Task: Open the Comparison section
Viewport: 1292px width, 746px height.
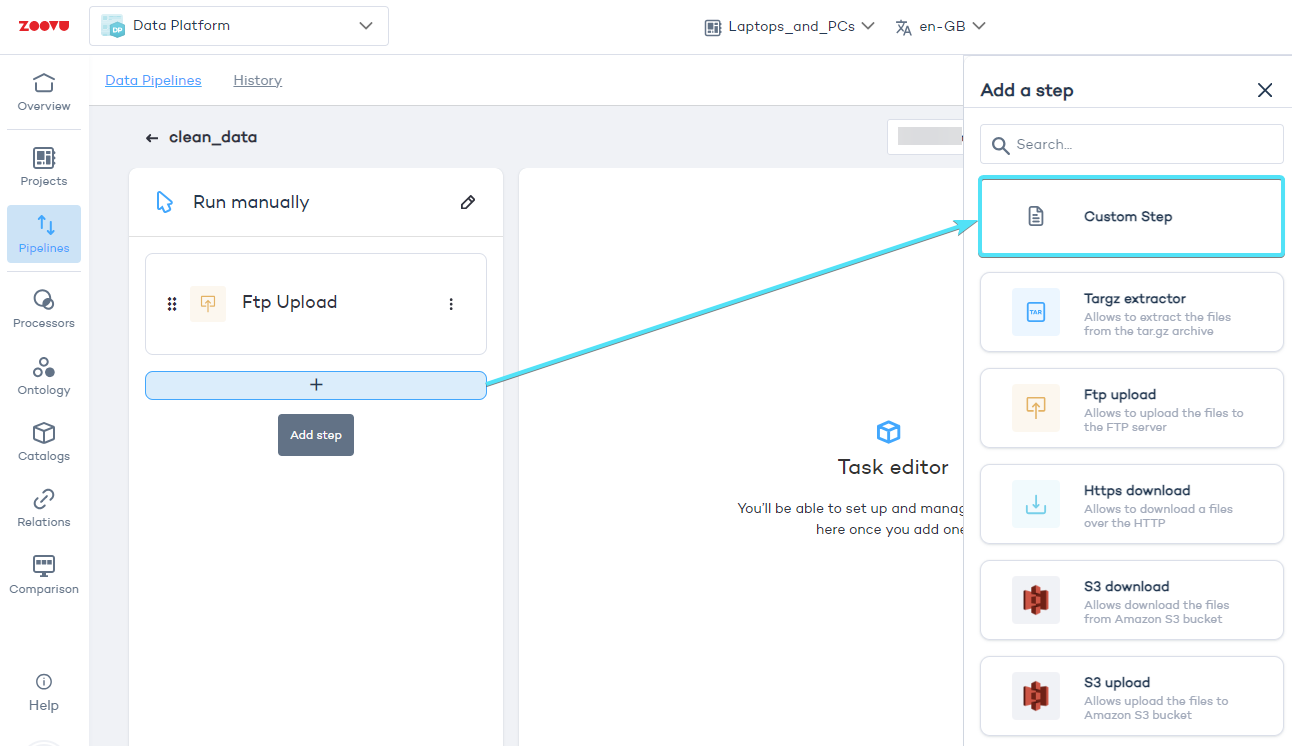Action: click(x=44, y=575)
